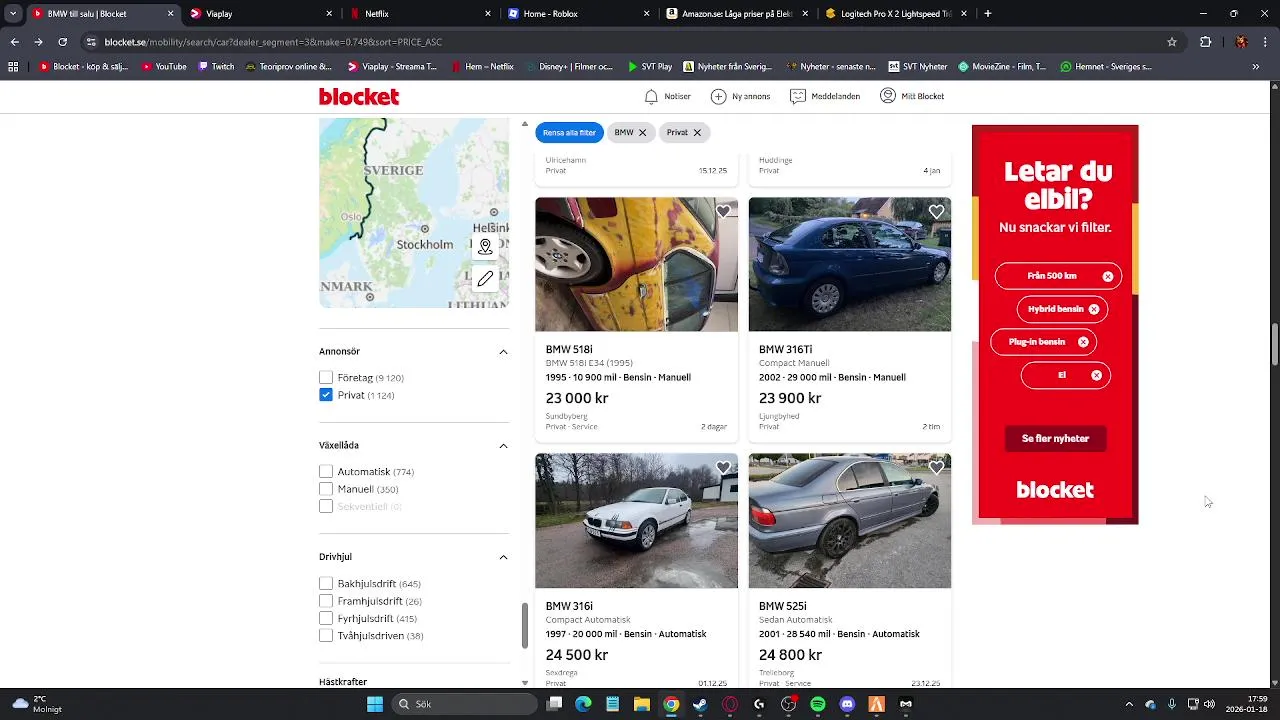Favorite the BMW 316i listing heart
Image resolution: width=1280 pixels, height=720 pixels.
click(723, 468)
